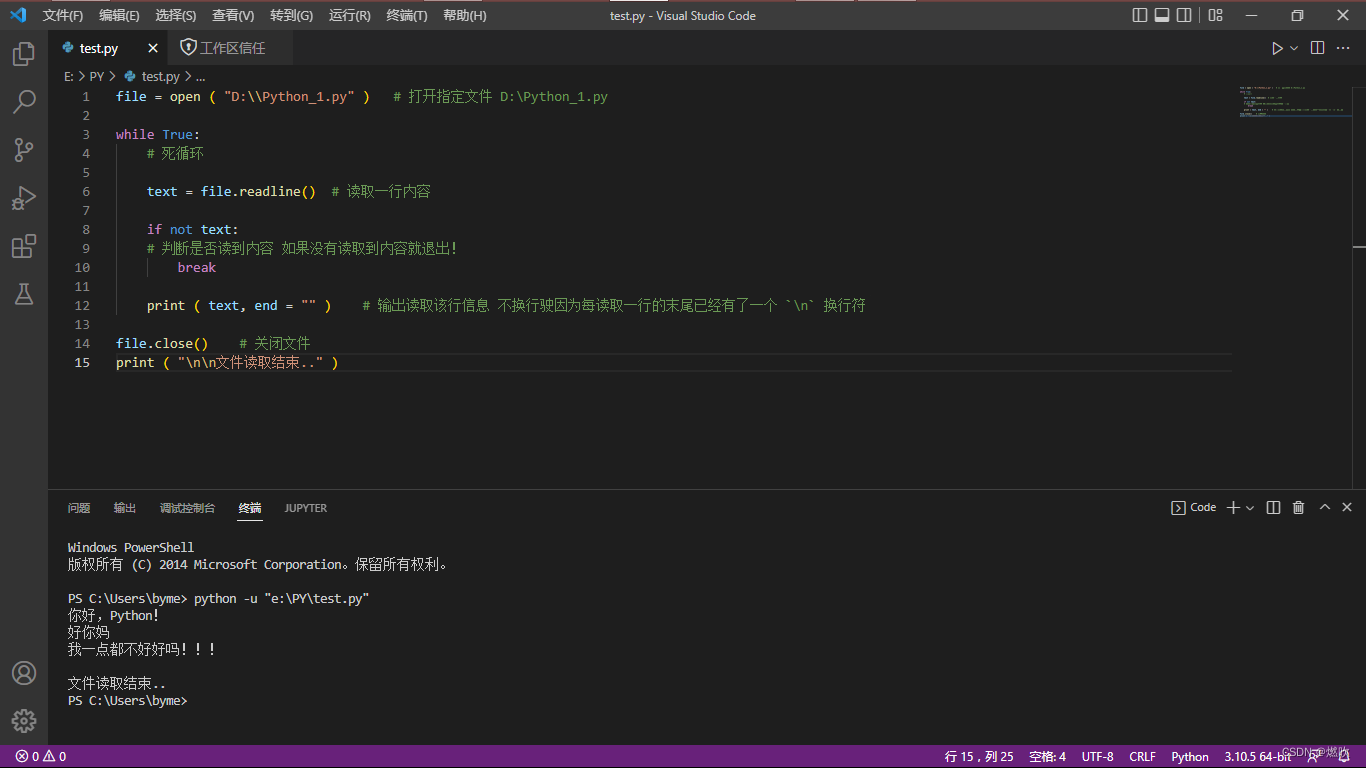This screenshot has height=768, width=1366.
Task: Split the editor to the right
Action: pyautogui.click(x=1318, y=48)
